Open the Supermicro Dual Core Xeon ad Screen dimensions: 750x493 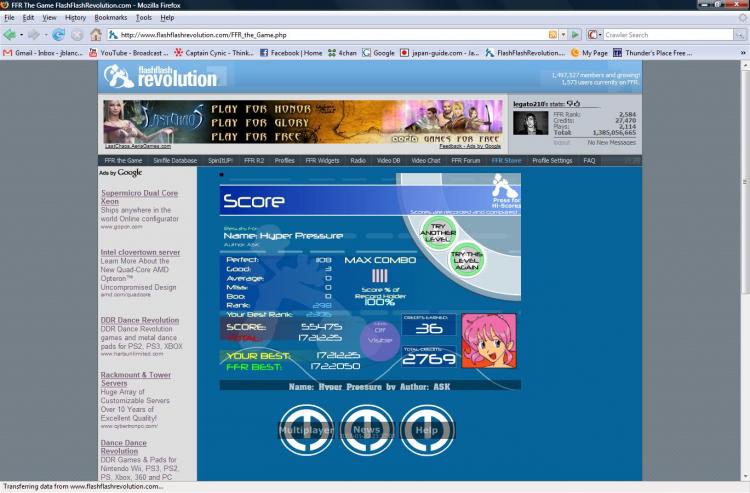[139, 197]
